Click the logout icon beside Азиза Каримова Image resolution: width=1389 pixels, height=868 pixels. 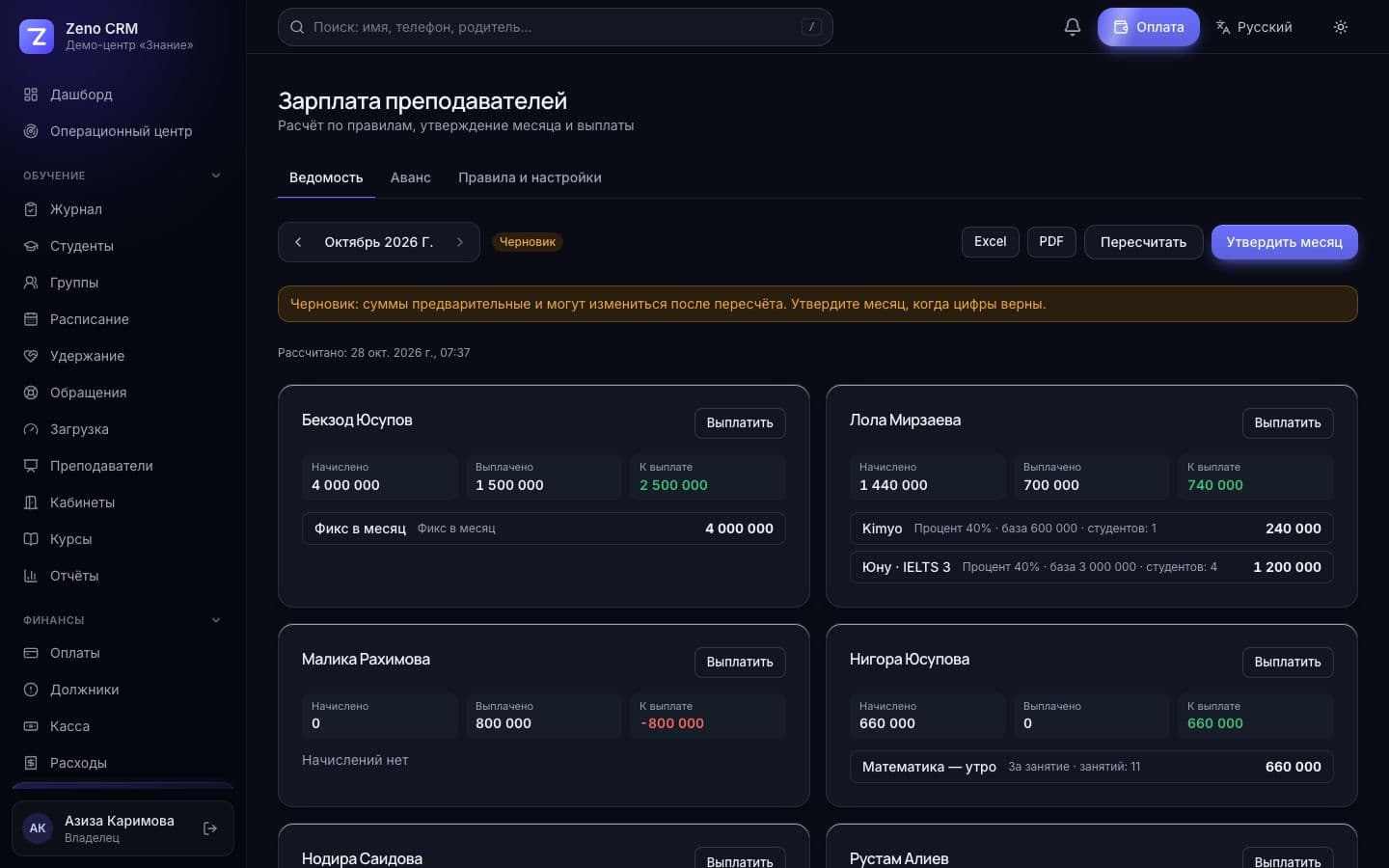point(210,828)
